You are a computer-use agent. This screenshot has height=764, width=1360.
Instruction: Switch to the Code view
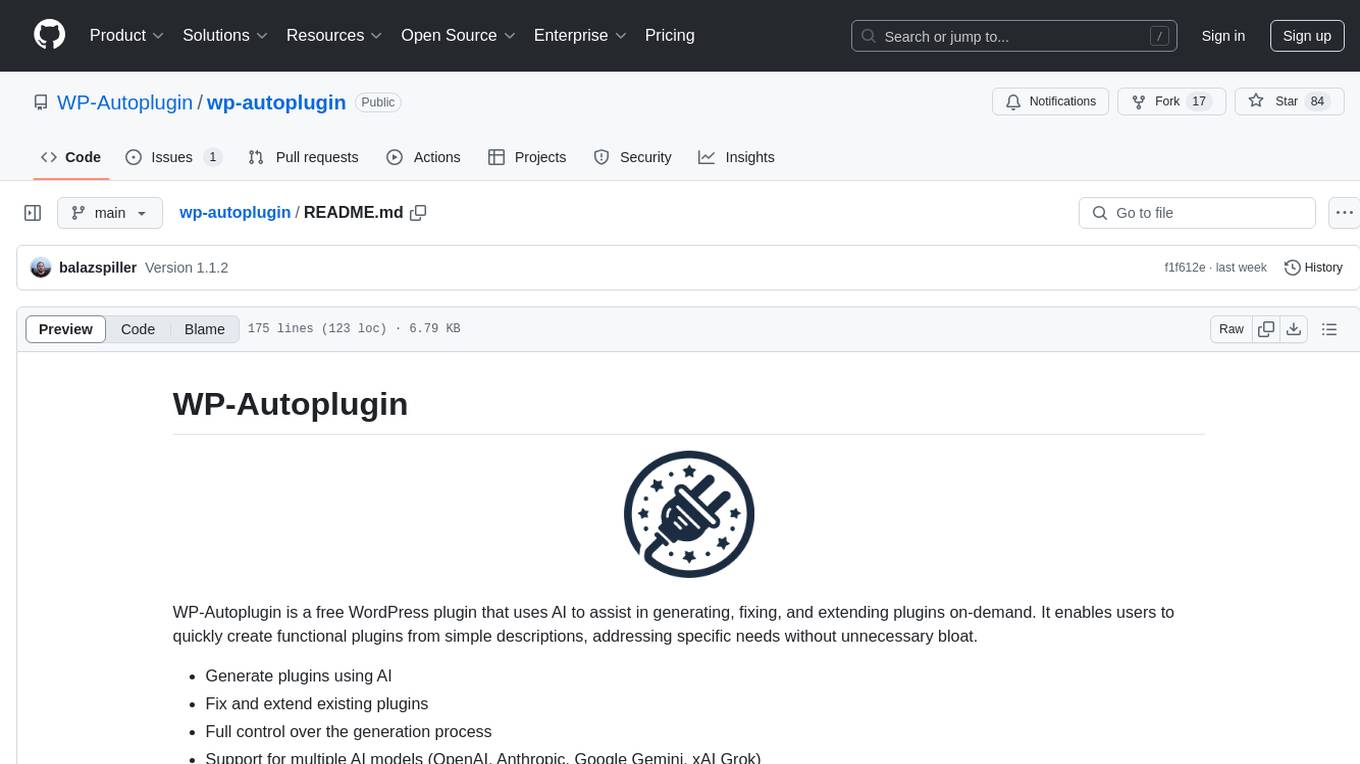coord(138,329)
